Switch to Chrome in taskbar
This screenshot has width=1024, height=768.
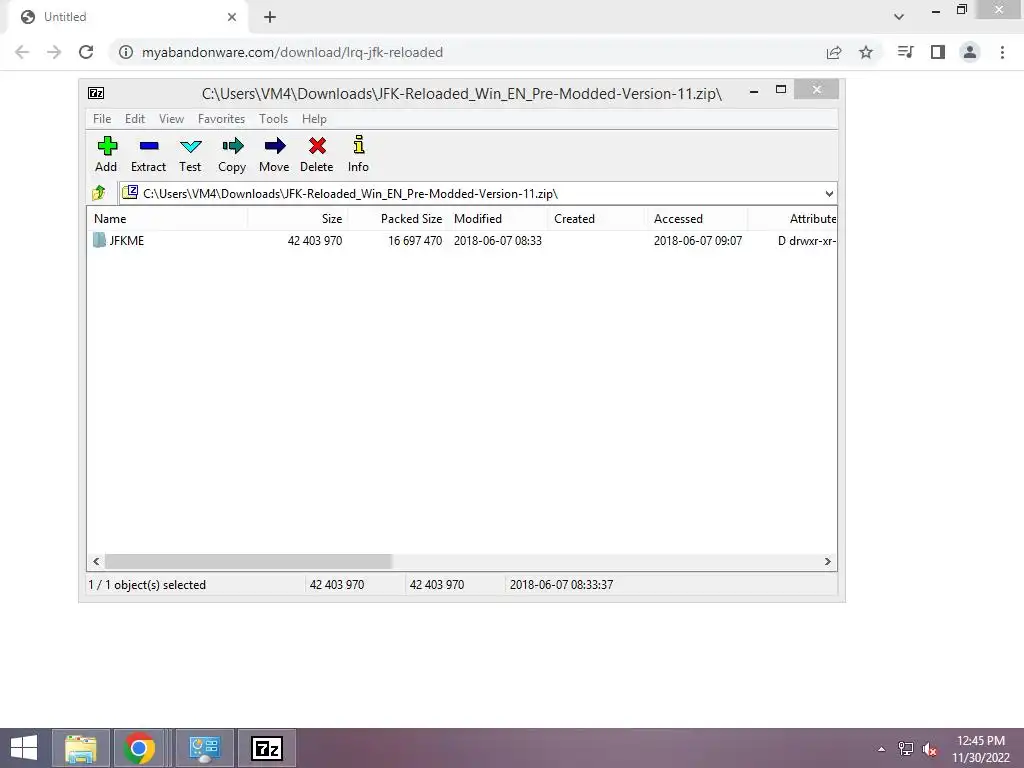[x=138, y=748]
